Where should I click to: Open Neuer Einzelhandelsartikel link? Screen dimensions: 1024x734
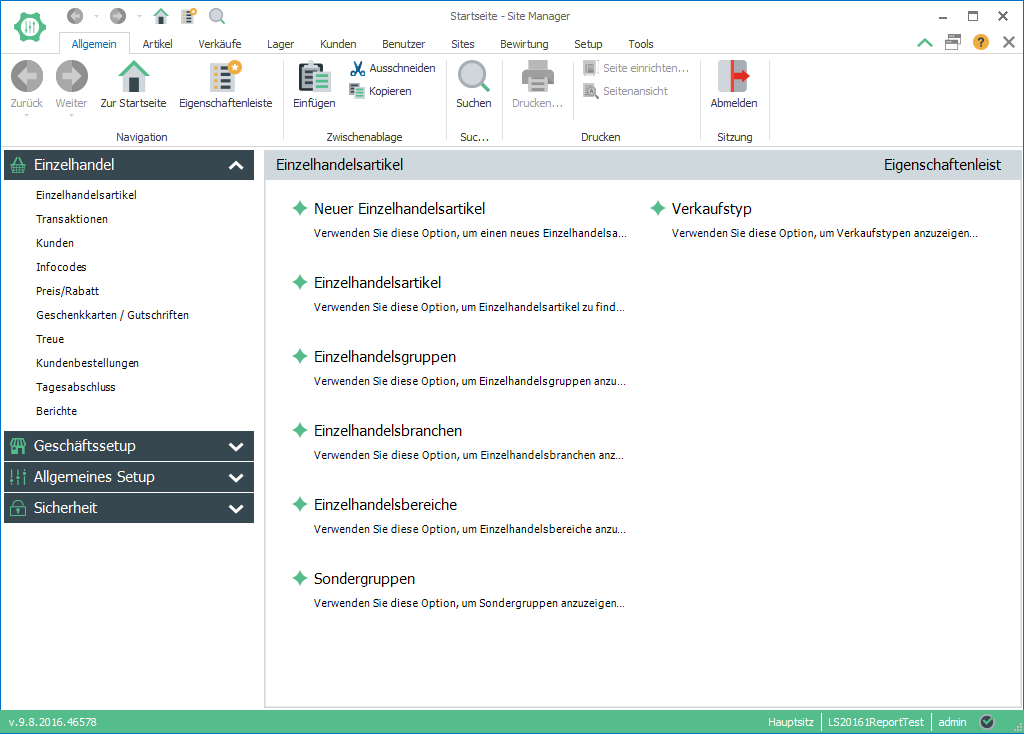[399, 209]
